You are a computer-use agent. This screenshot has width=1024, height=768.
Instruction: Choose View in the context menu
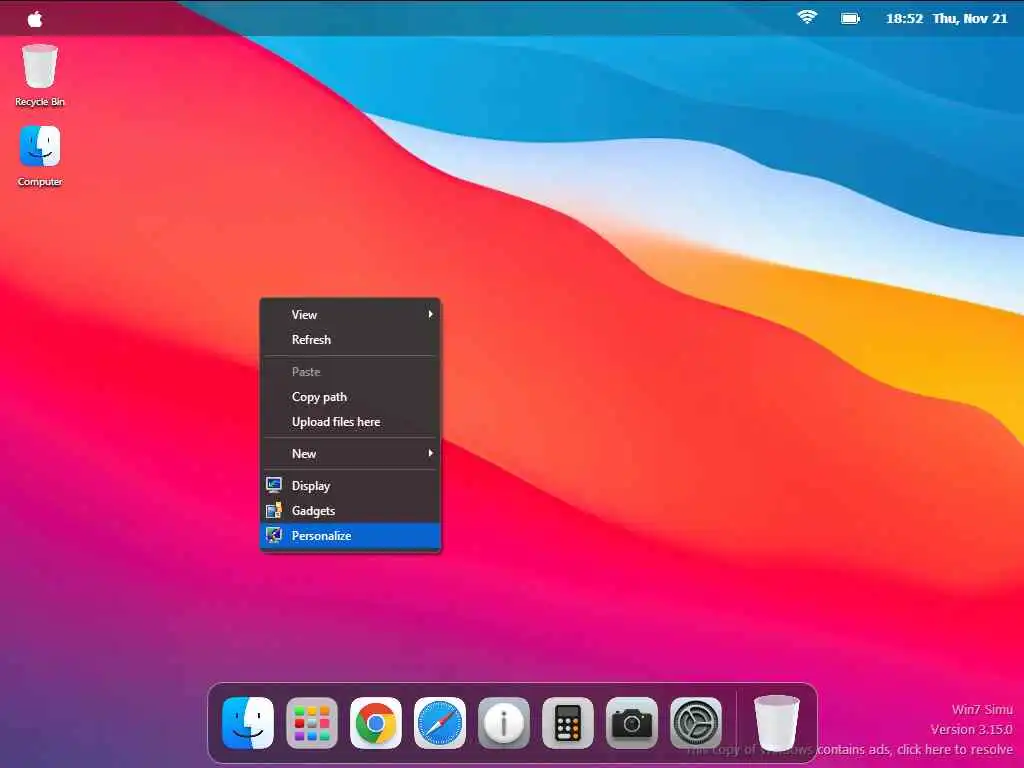351,314
